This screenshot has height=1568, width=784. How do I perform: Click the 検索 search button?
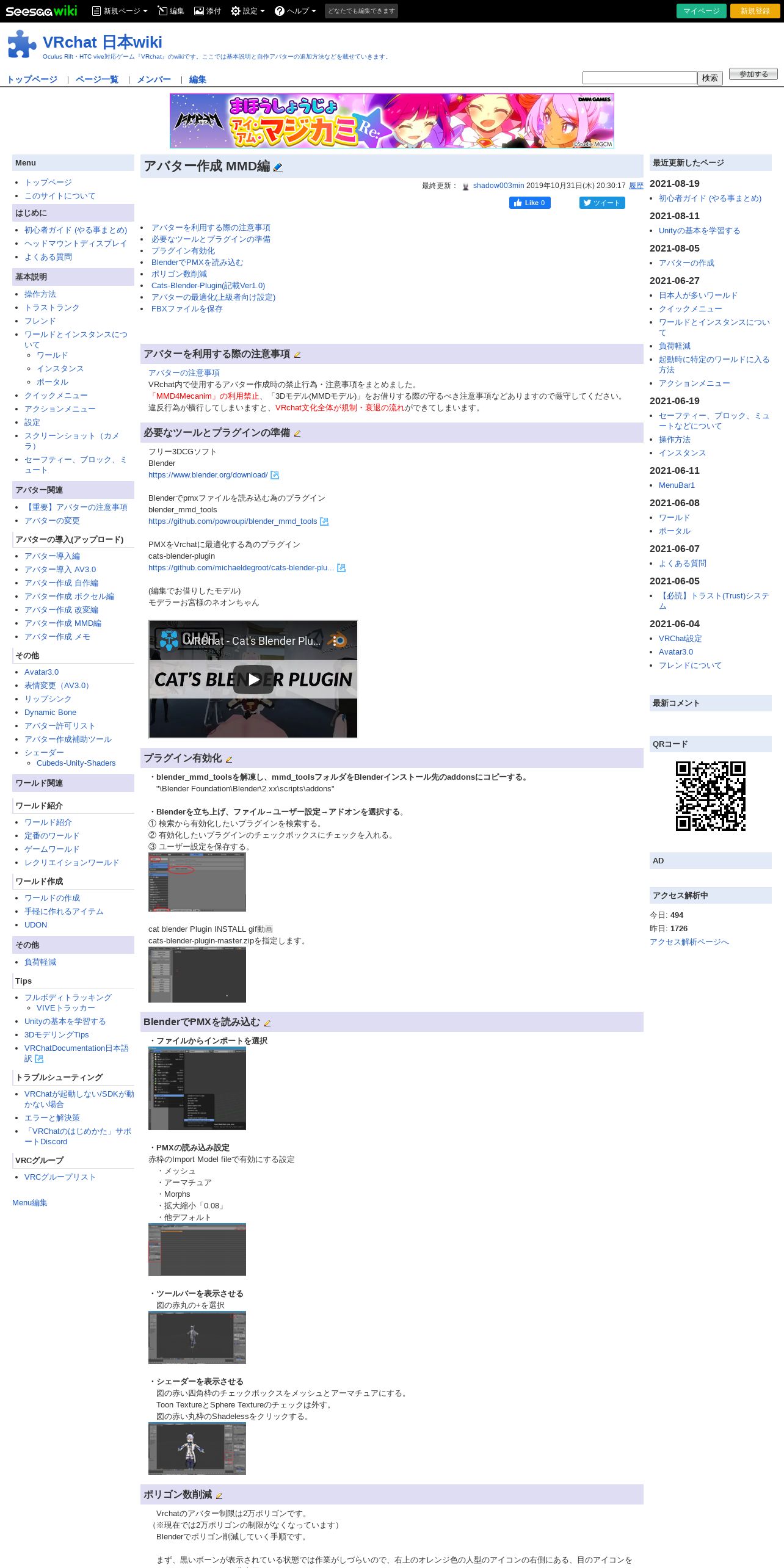[x=710, y=78]
